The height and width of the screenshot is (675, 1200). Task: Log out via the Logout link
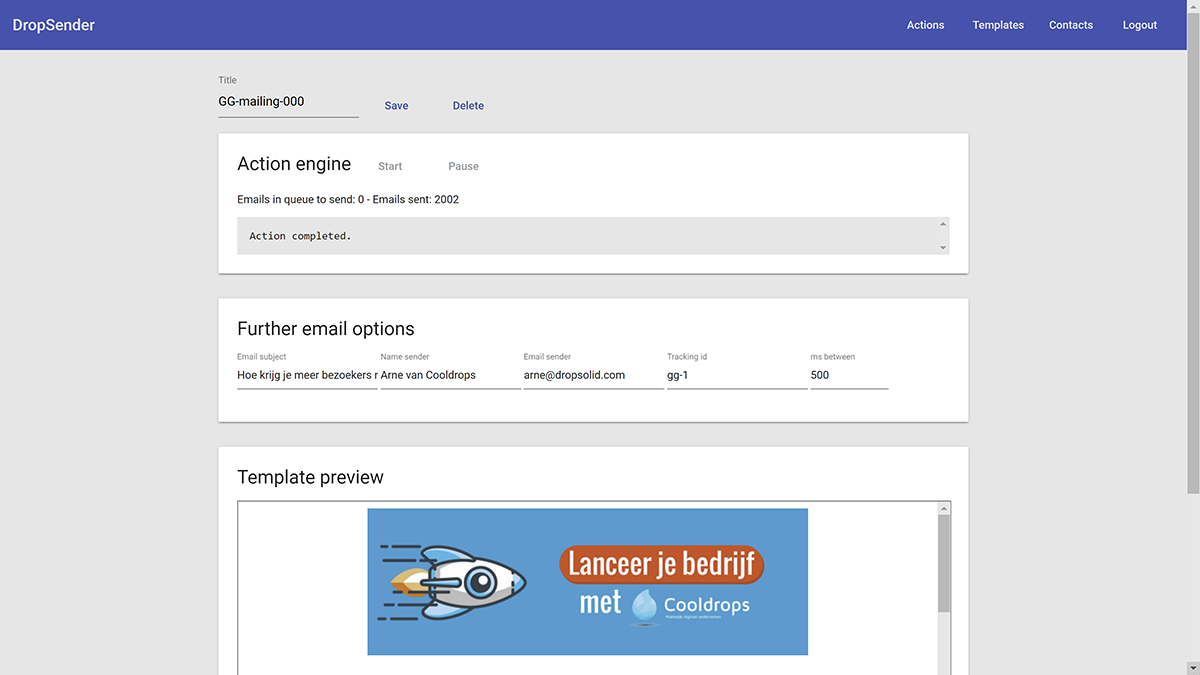point(1139,25)
